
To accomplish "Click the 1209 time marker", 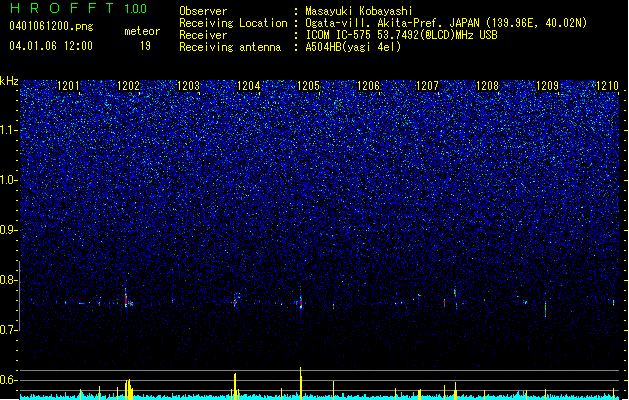I will tap(547, 86).
